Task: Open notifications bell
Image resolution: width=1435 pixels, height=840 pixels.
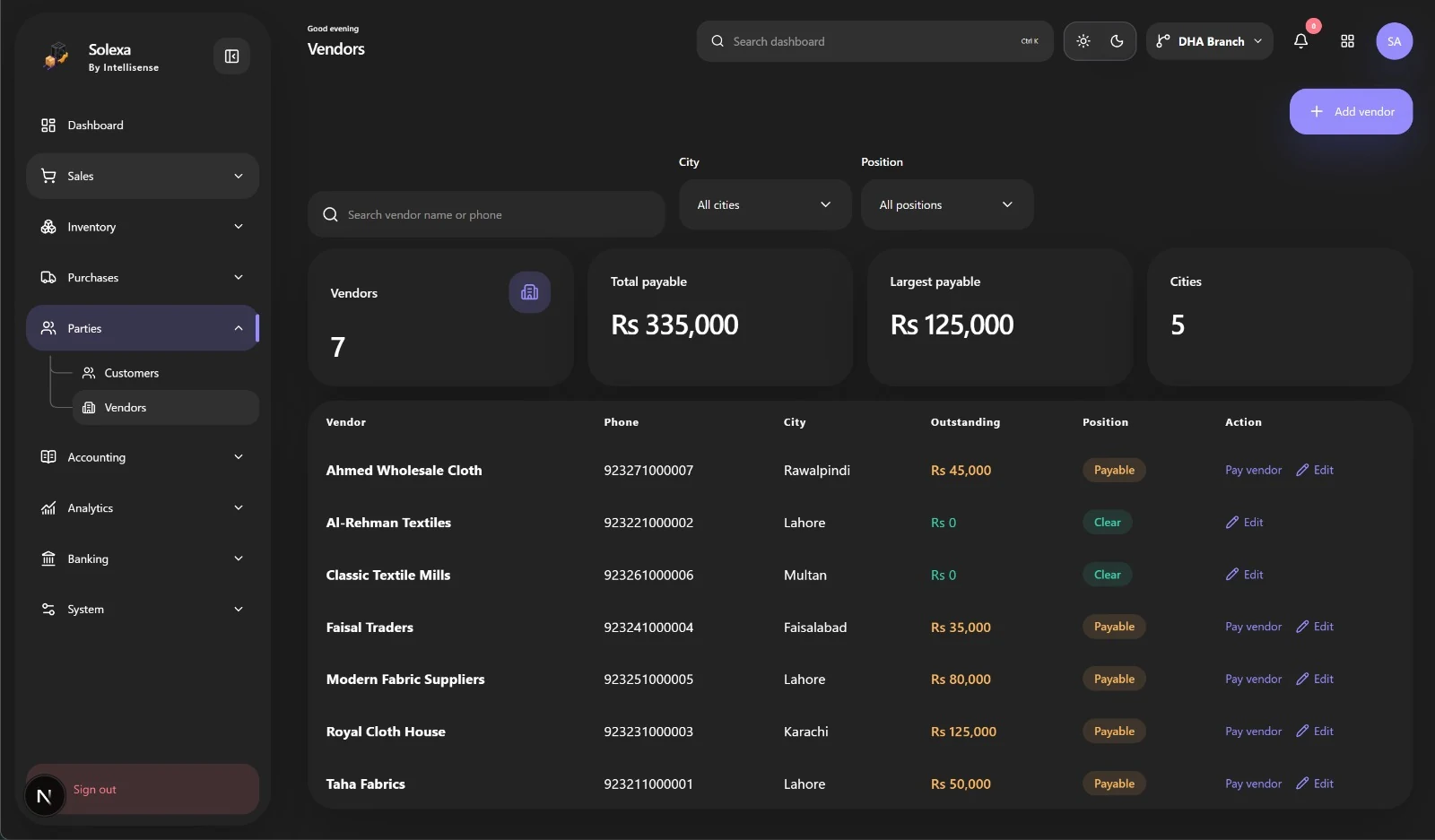Action: click(x=1300, y=41)
